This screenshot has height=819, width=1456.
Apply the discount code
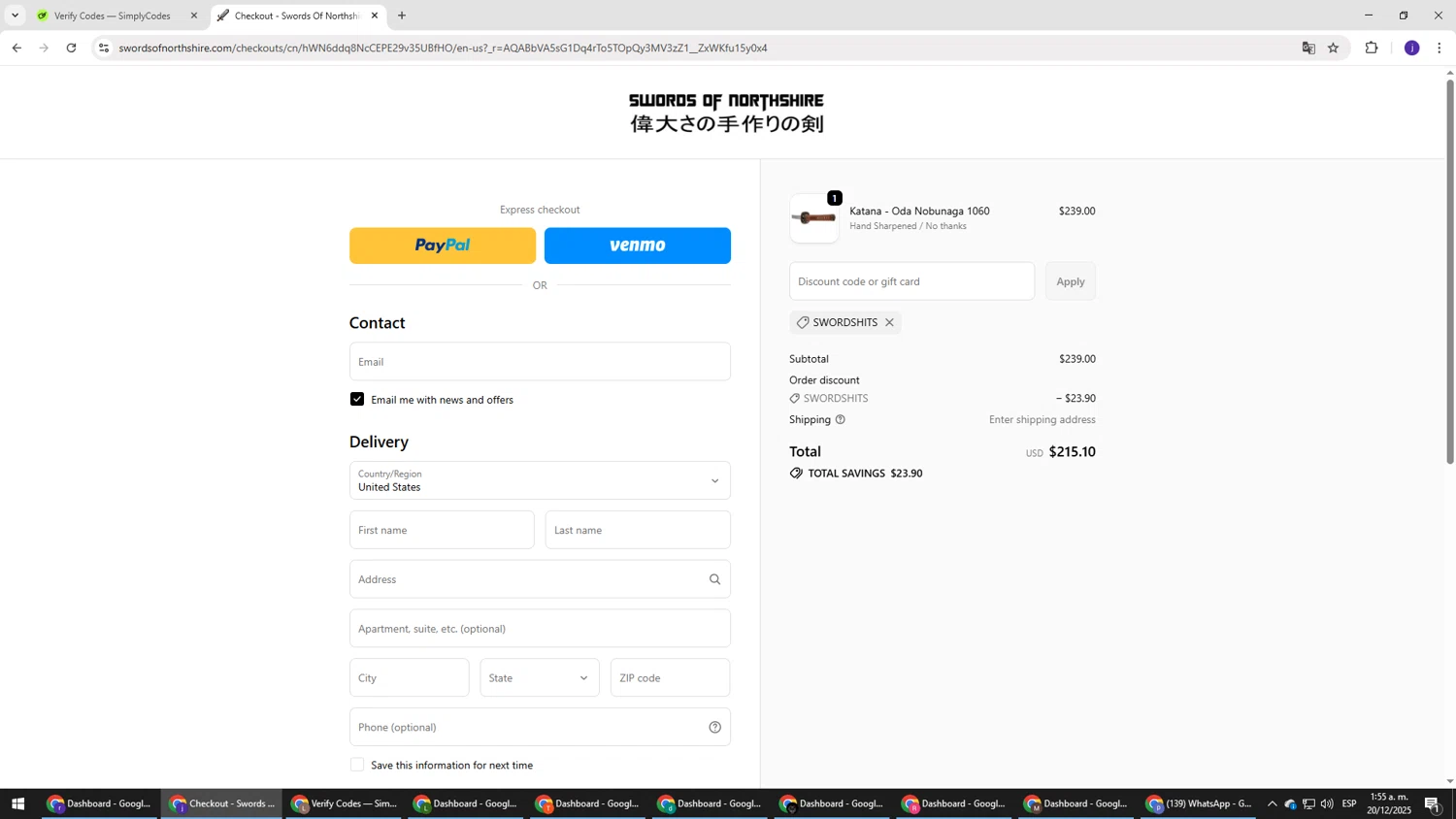click(x=1071, y=281)
